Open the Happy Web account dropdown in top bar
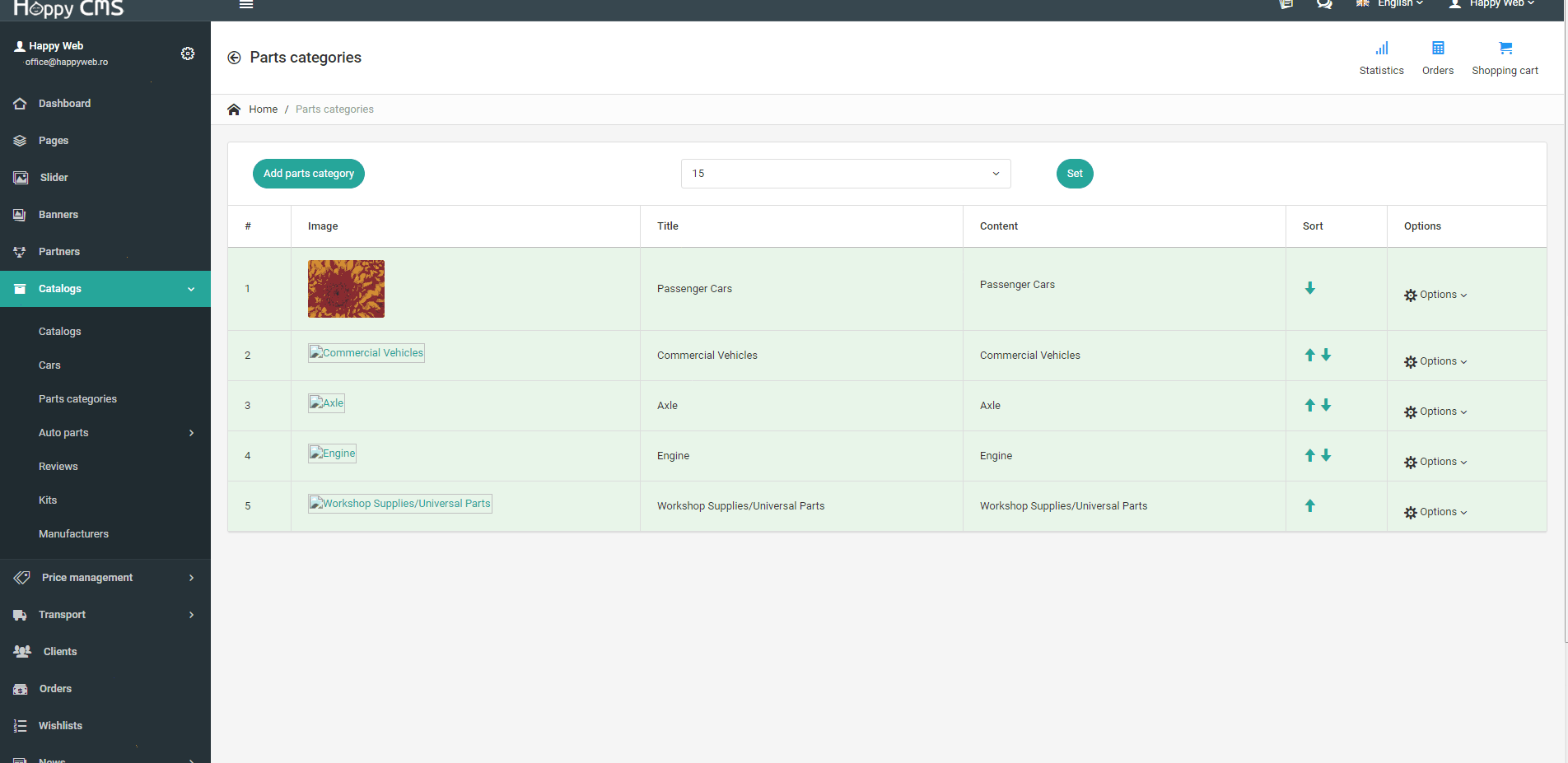Screen dimensions: 1568x763 pos(1491,4)
